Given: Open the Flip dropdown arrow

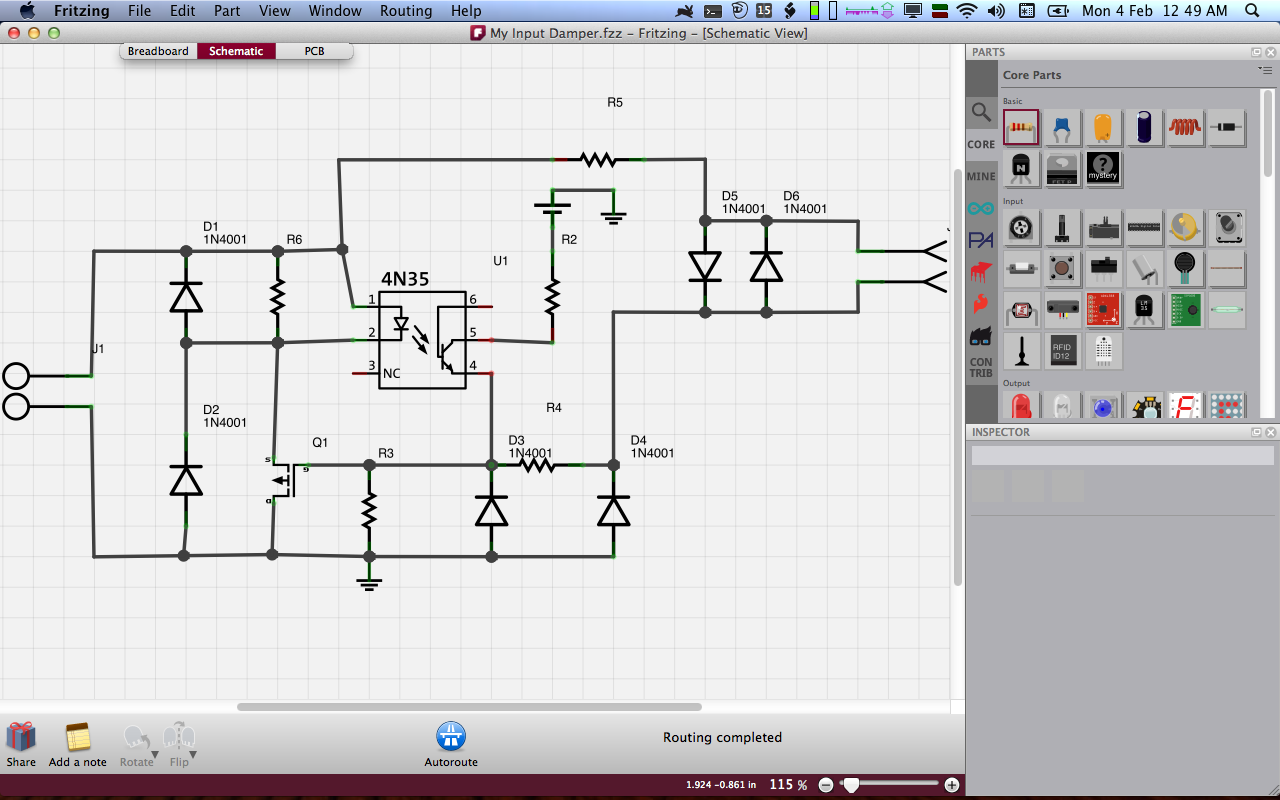Looking at the screenshot, I should tap(193, 755).
